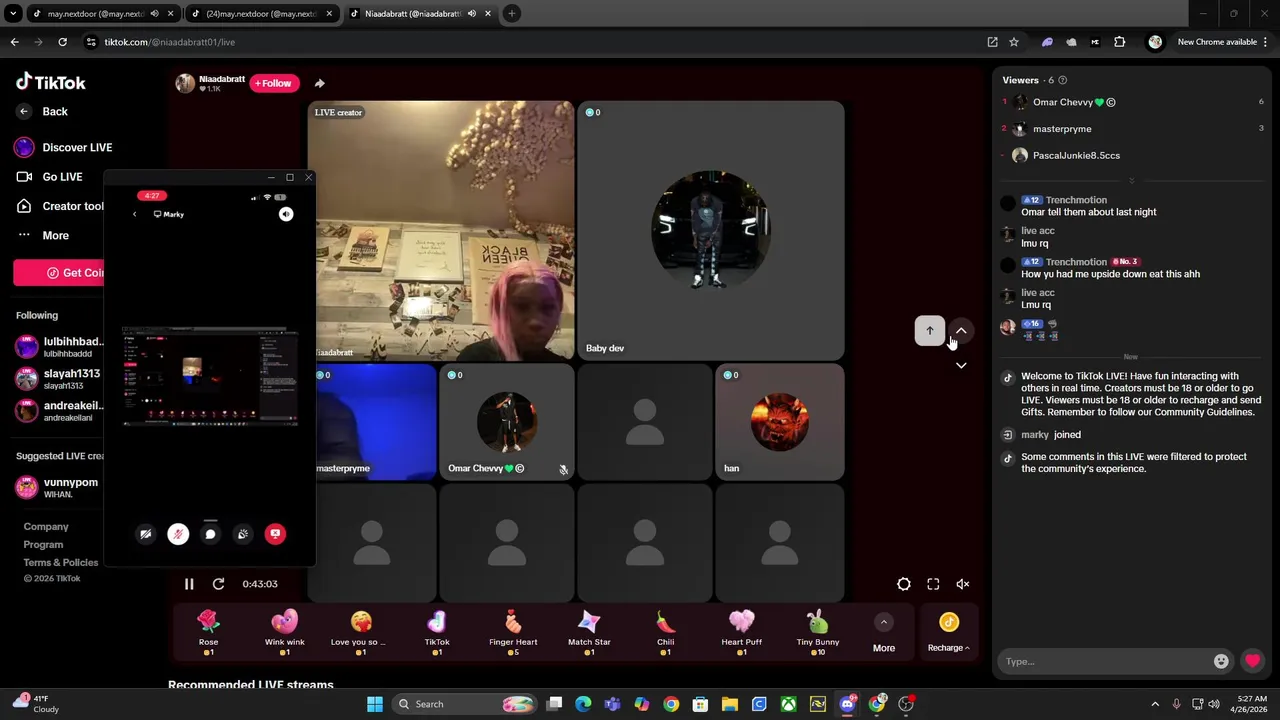Mute the Niaadabratt tab audio icon
The width and height of the screenshot is (1280, 720).
[x=471, y=14]
